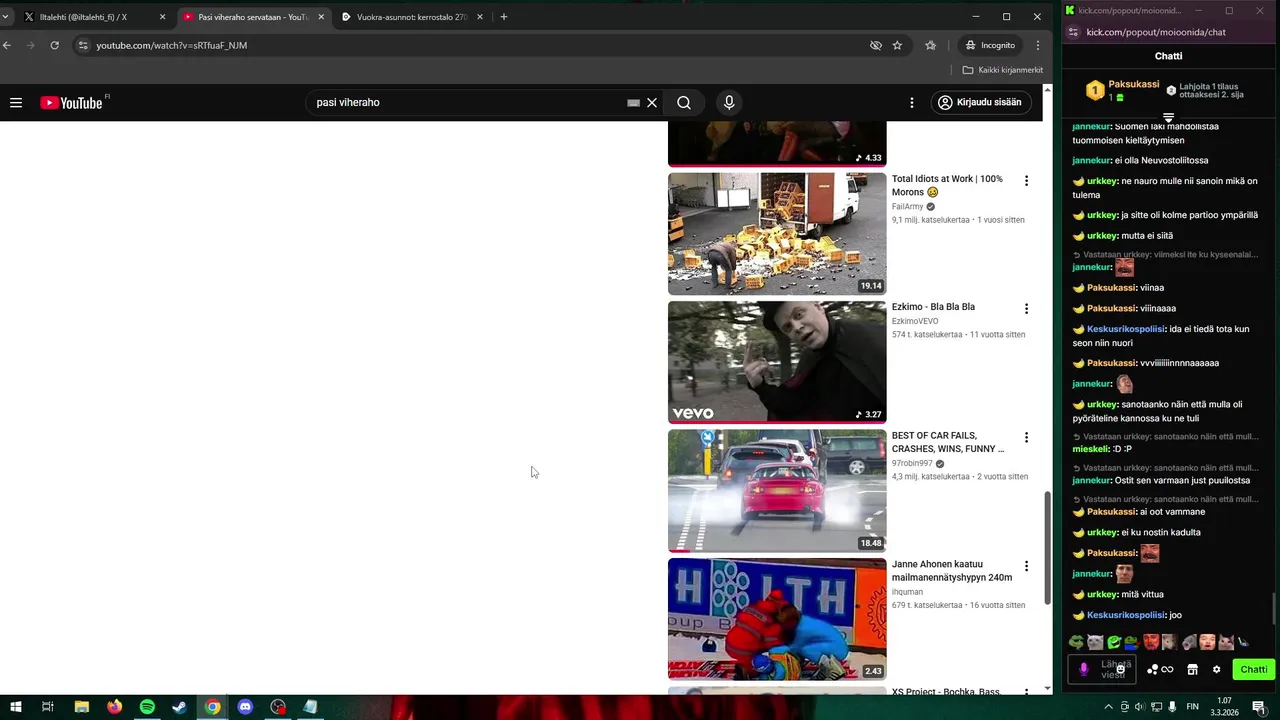
Task: Click the Kick chat scrollbar
Action: (x=1274, y=608)
